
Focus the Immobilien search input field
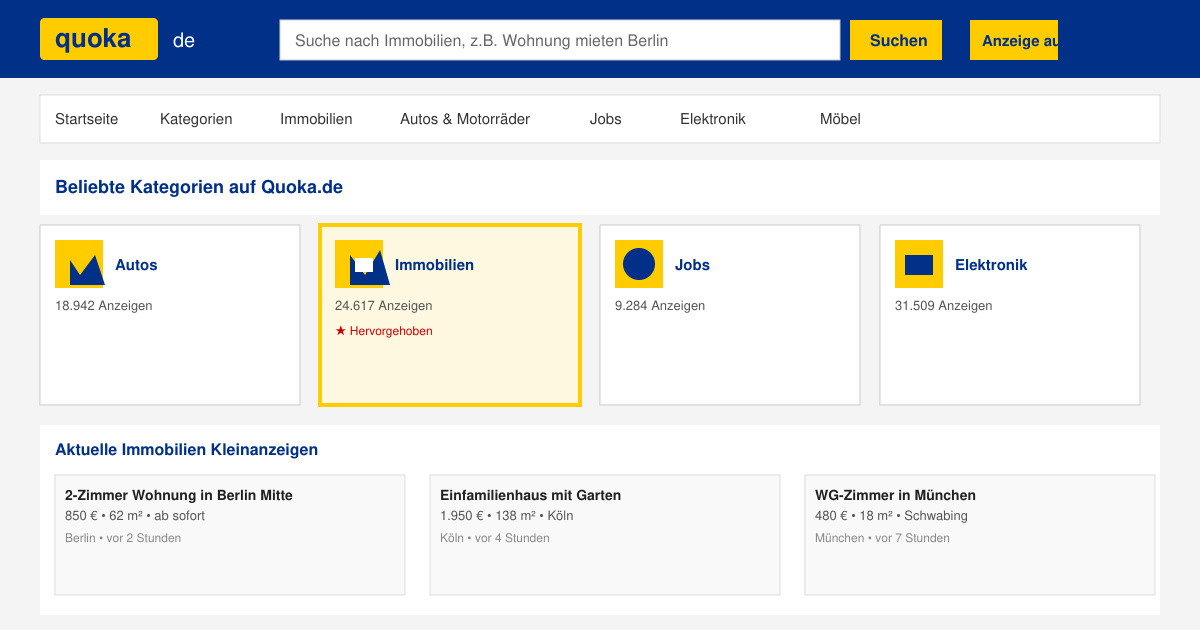tap(560, 40)
